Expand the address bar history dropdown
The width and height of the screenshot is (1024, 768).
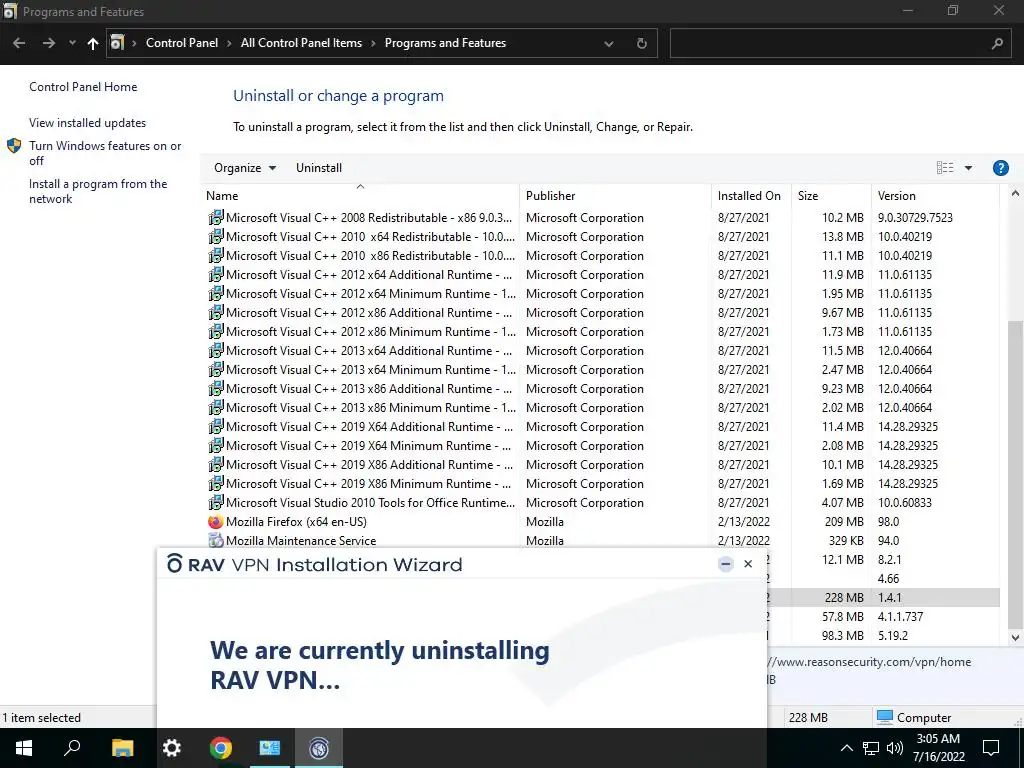[x=609, y=44]
